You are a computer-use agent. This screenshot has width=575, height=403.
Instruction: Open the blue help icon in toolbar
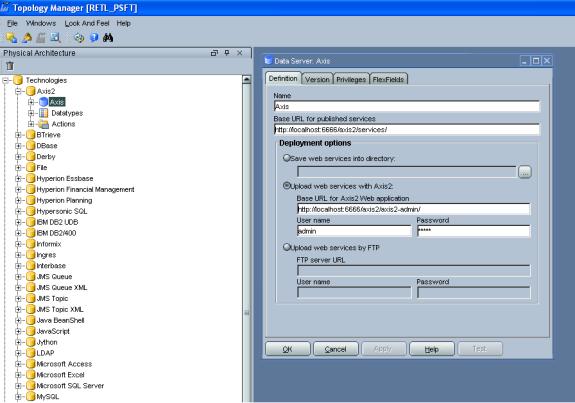point(94,37)
